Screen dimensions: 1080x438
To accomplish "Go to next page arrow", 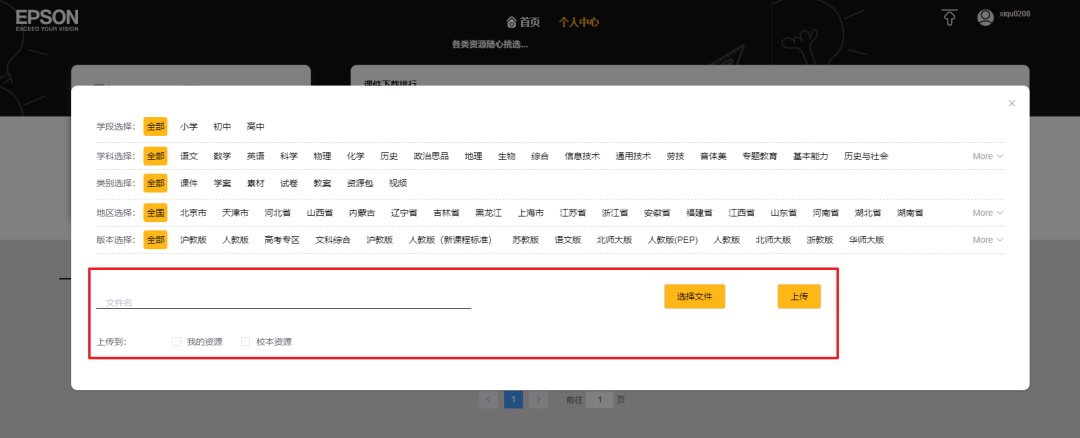I will [x=538, y=399].
